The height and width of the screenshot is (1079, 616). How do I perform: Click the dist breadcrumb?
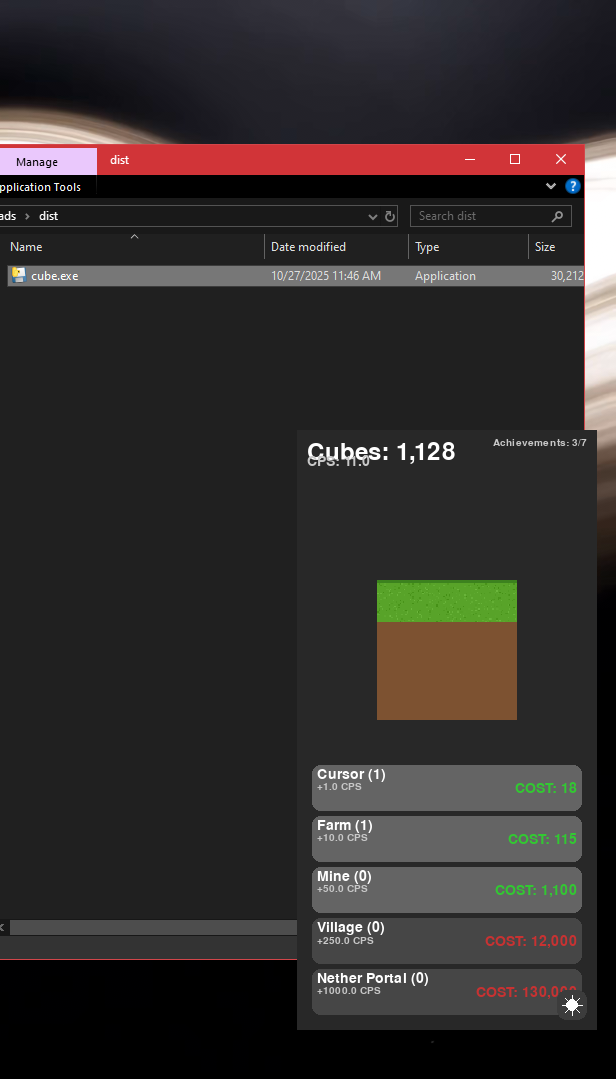point(48,216)
